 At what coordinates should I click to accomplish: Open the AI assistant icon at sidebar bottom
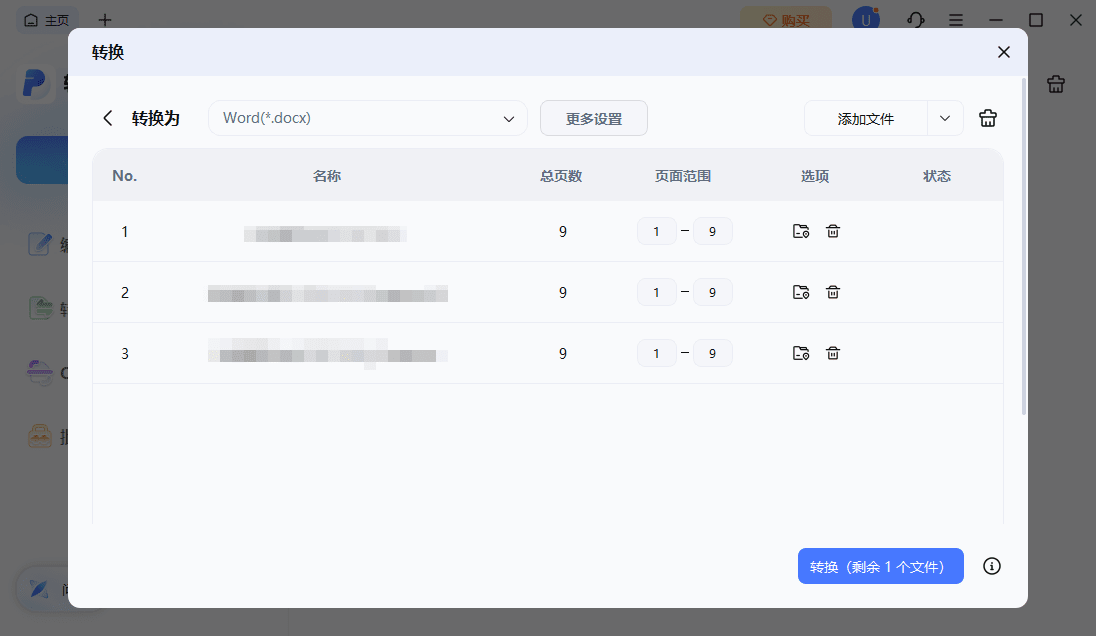coord(39,589)
